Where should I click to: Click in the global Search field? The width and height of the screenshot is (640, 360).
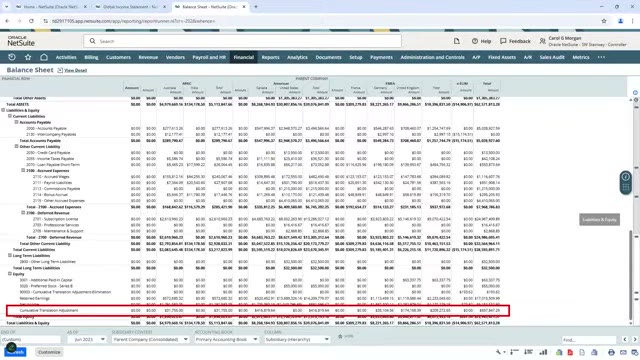242,41
